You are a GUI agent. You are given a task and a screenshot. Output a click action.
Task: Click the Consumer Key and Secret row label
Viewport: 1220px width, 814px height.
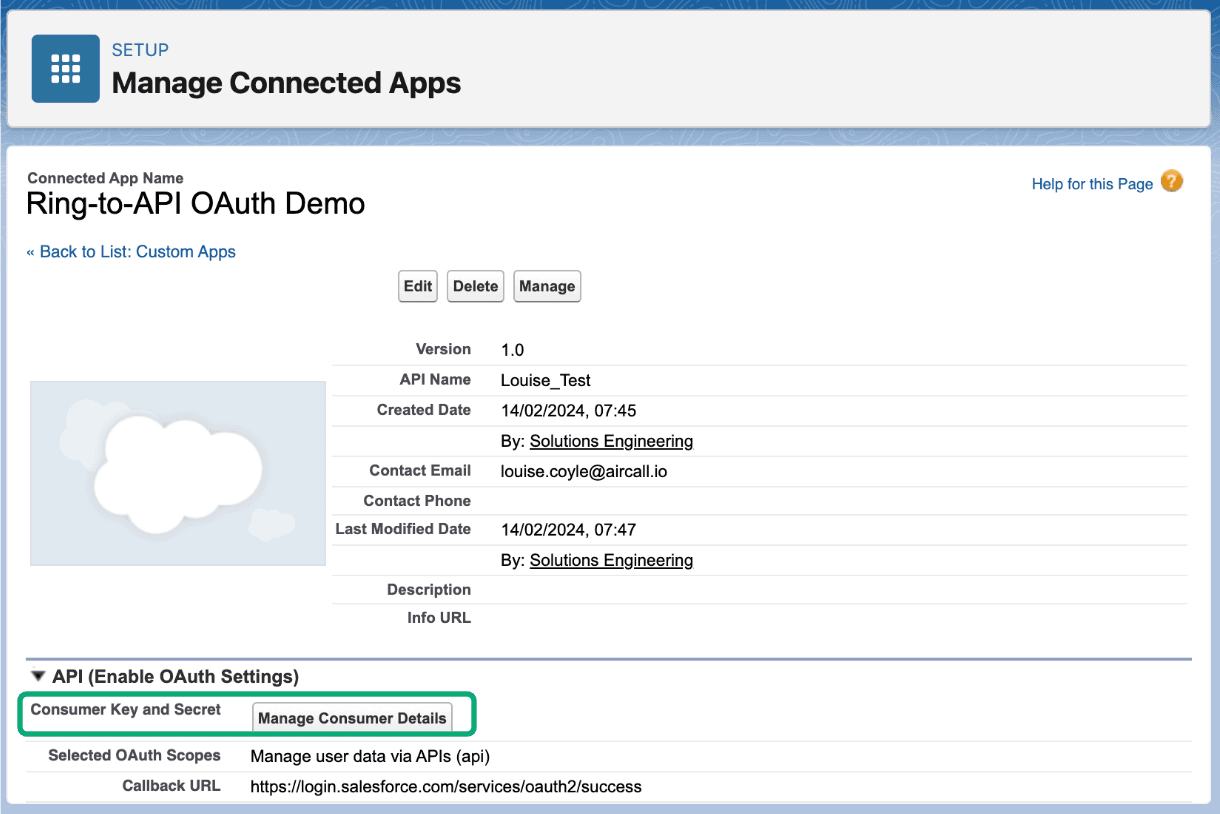[126, 709]
